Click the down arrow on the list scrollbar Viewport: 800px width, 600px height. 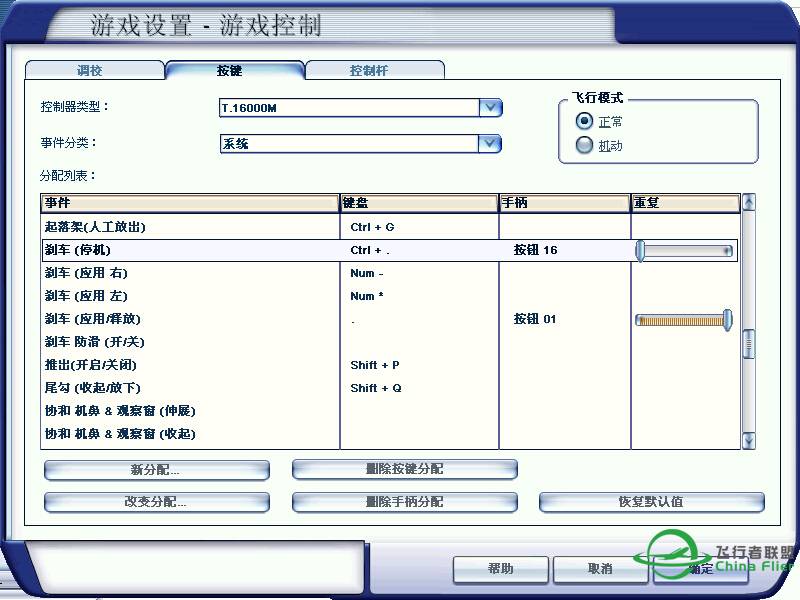(x=748, y=439)
